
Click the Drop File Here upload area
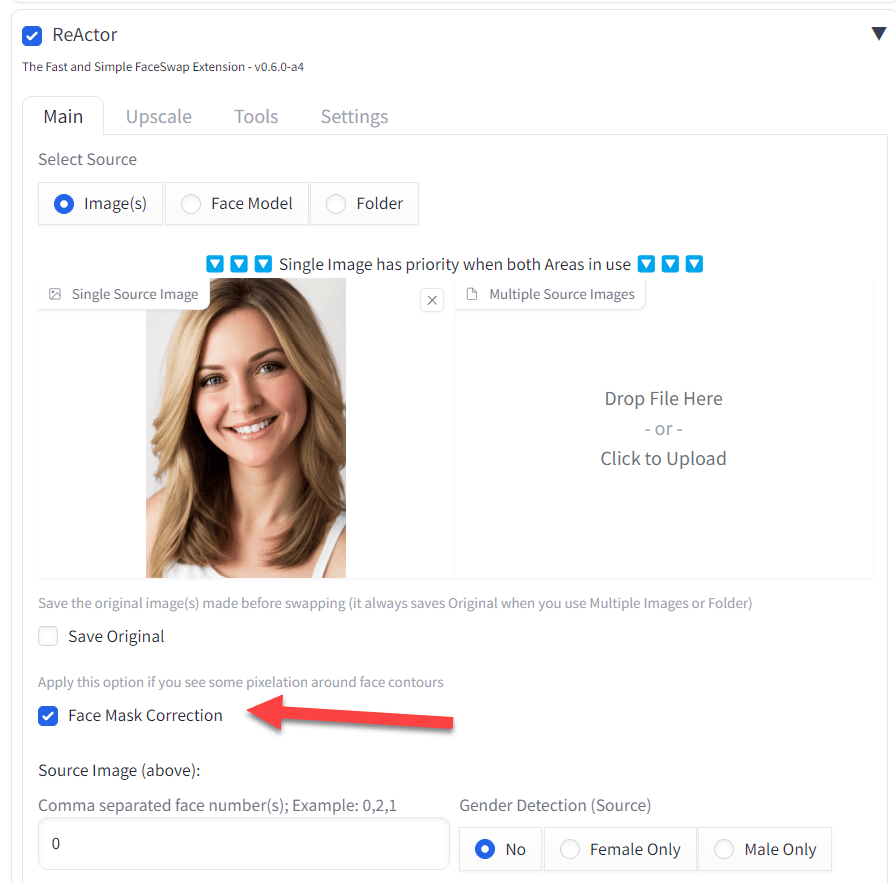[663, 429]
